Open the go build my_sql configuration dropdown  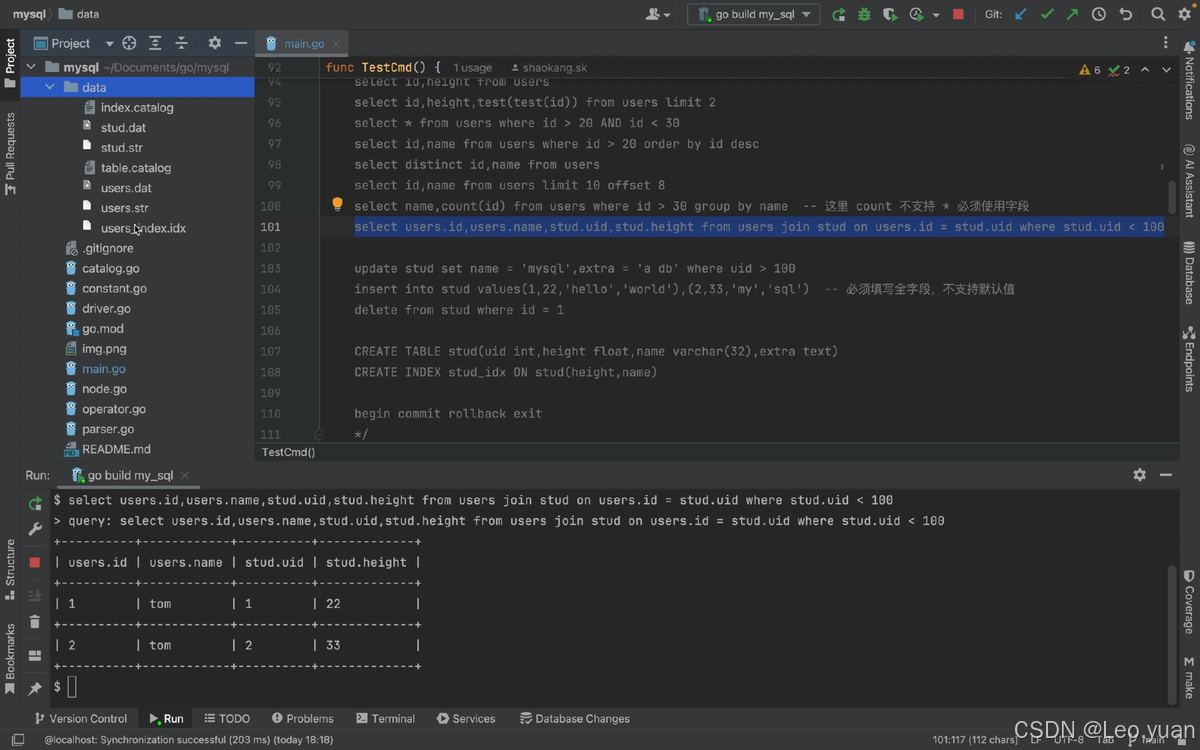pyautogui.click(x=754, y=14)
